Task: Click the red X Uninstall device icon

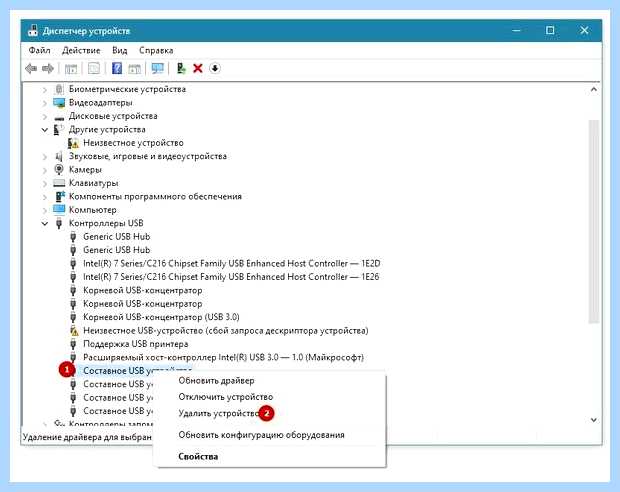Action: click(198, 68)
